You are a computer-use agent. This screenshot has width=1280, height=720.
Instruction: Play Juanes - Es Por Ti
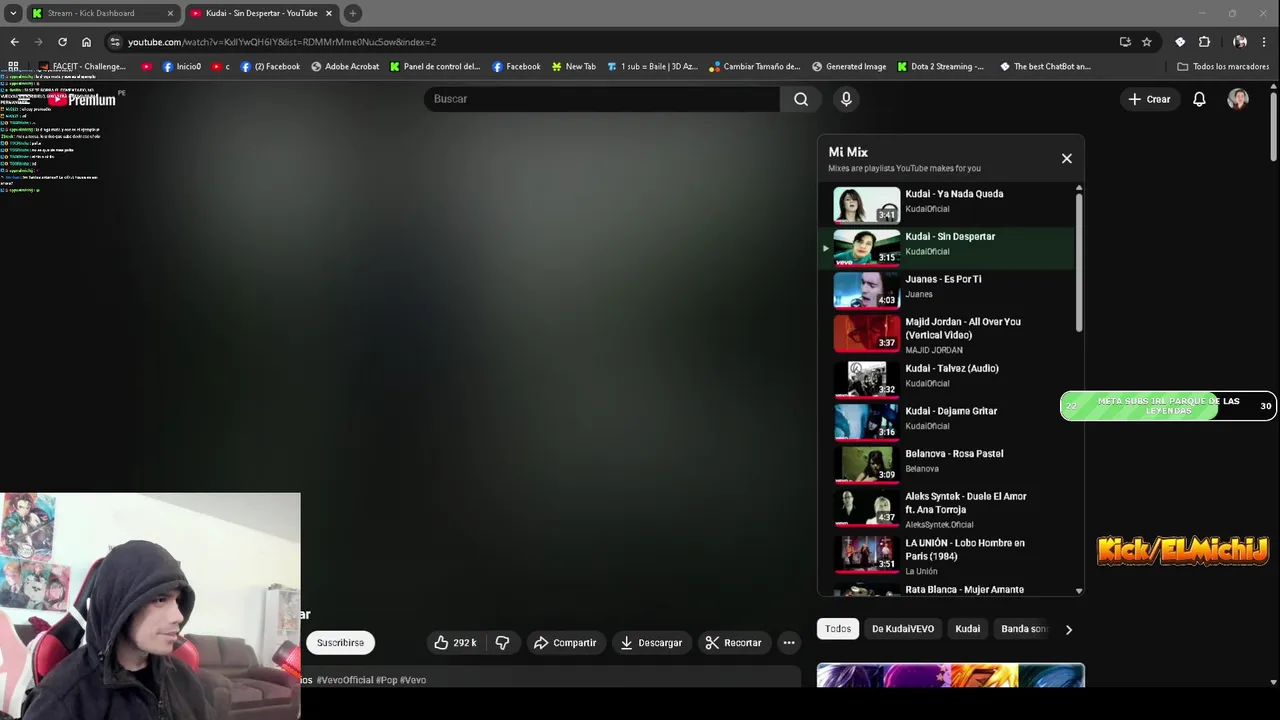pos(946,290)
